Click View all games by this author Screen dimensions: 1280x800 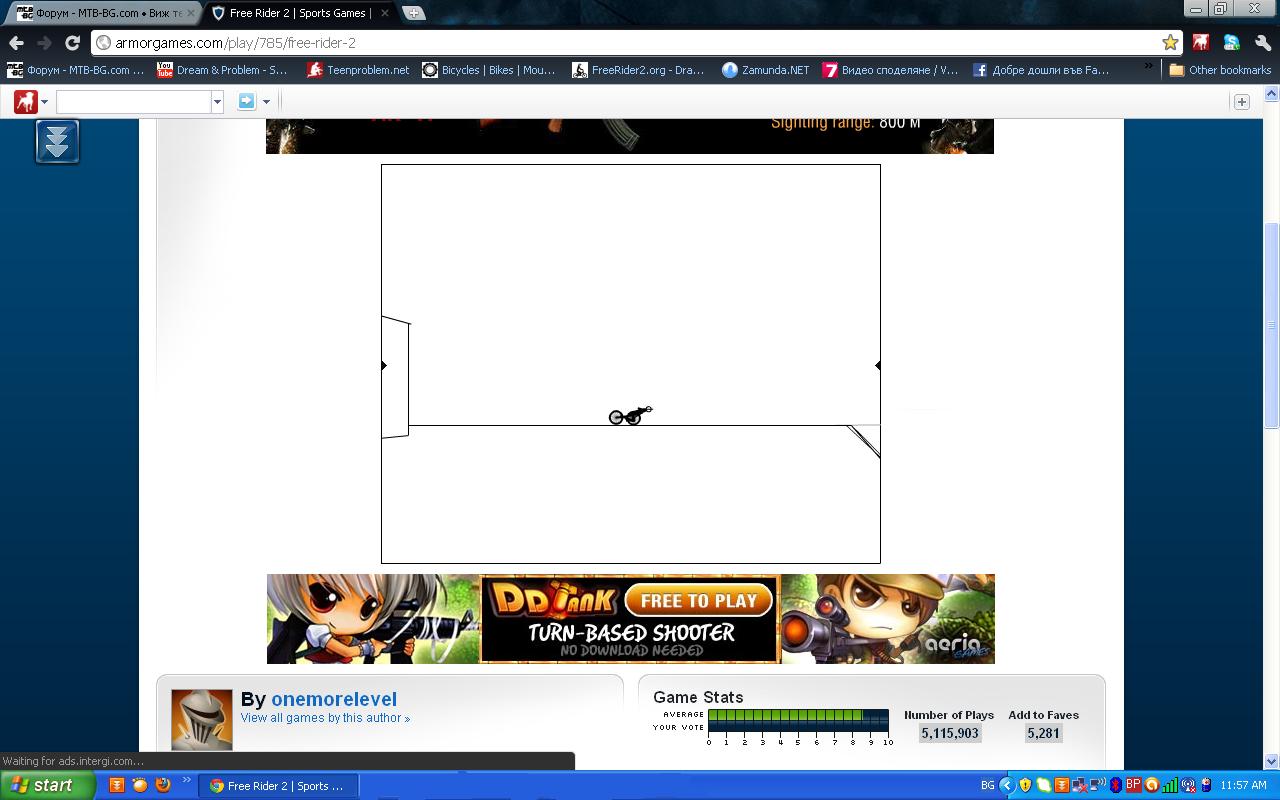(324, 718)
